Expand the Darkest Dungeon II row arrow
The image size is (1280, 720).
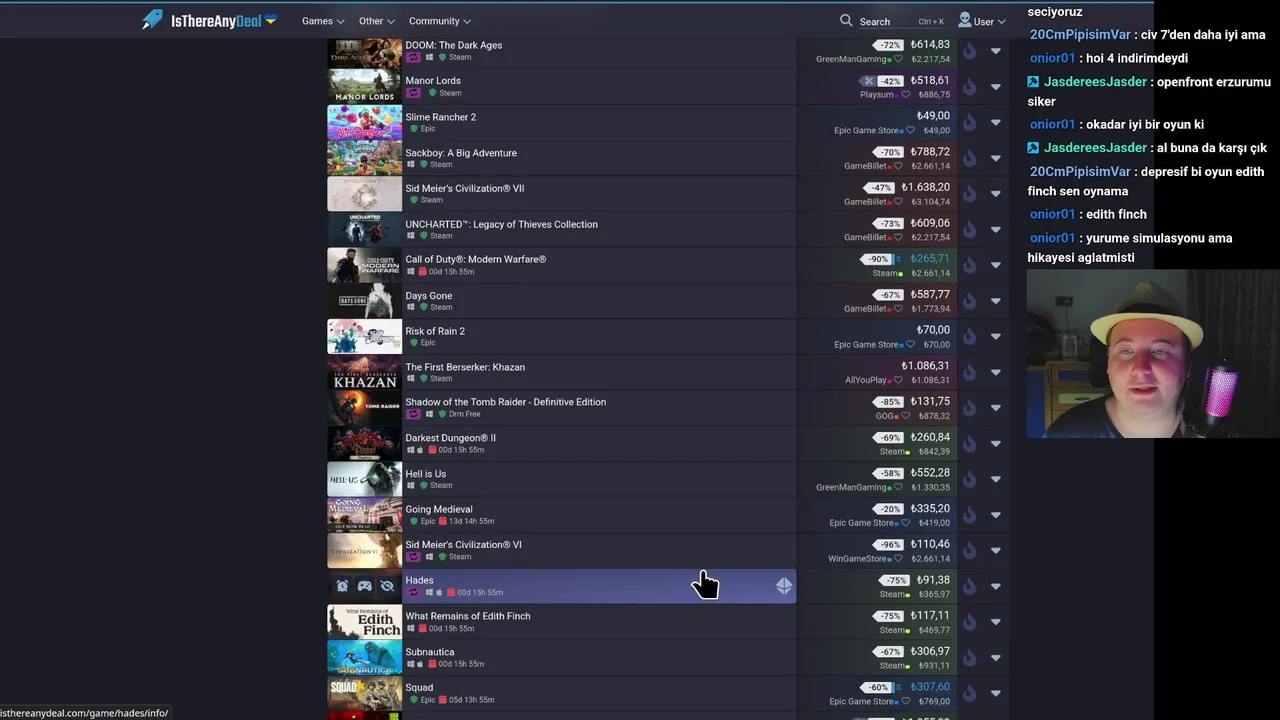pyautogui.click(x=995, y=444)
